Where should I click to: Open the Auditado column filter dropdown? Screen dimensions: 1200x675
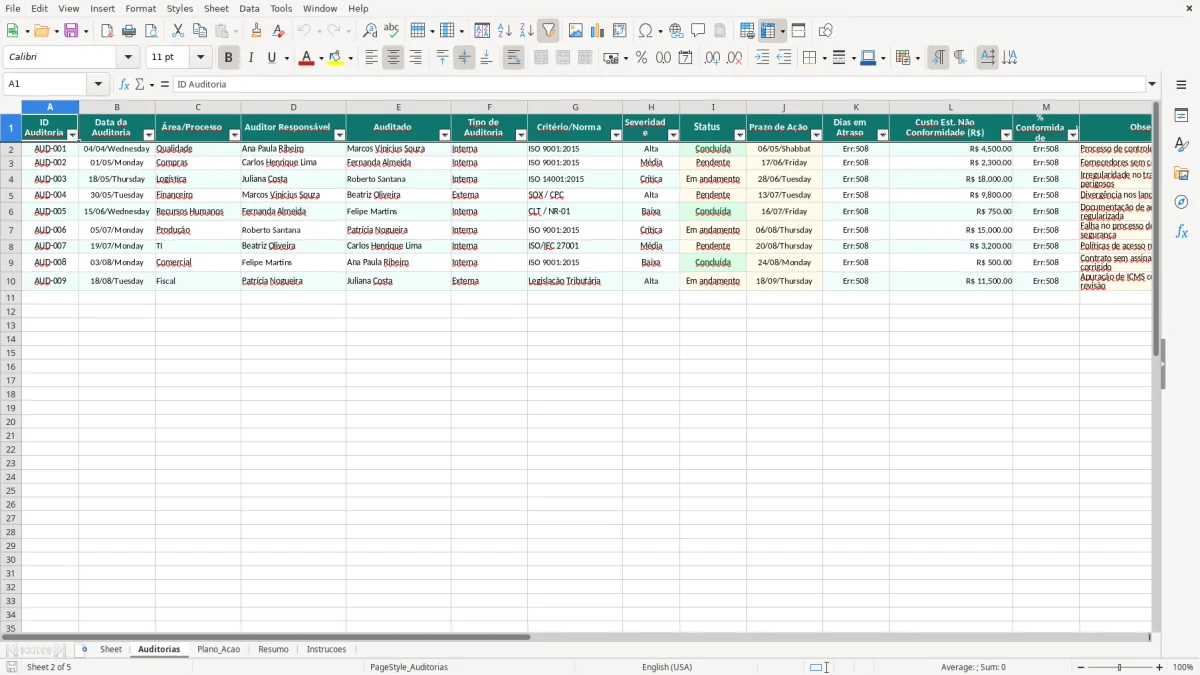tap(445, 134)
